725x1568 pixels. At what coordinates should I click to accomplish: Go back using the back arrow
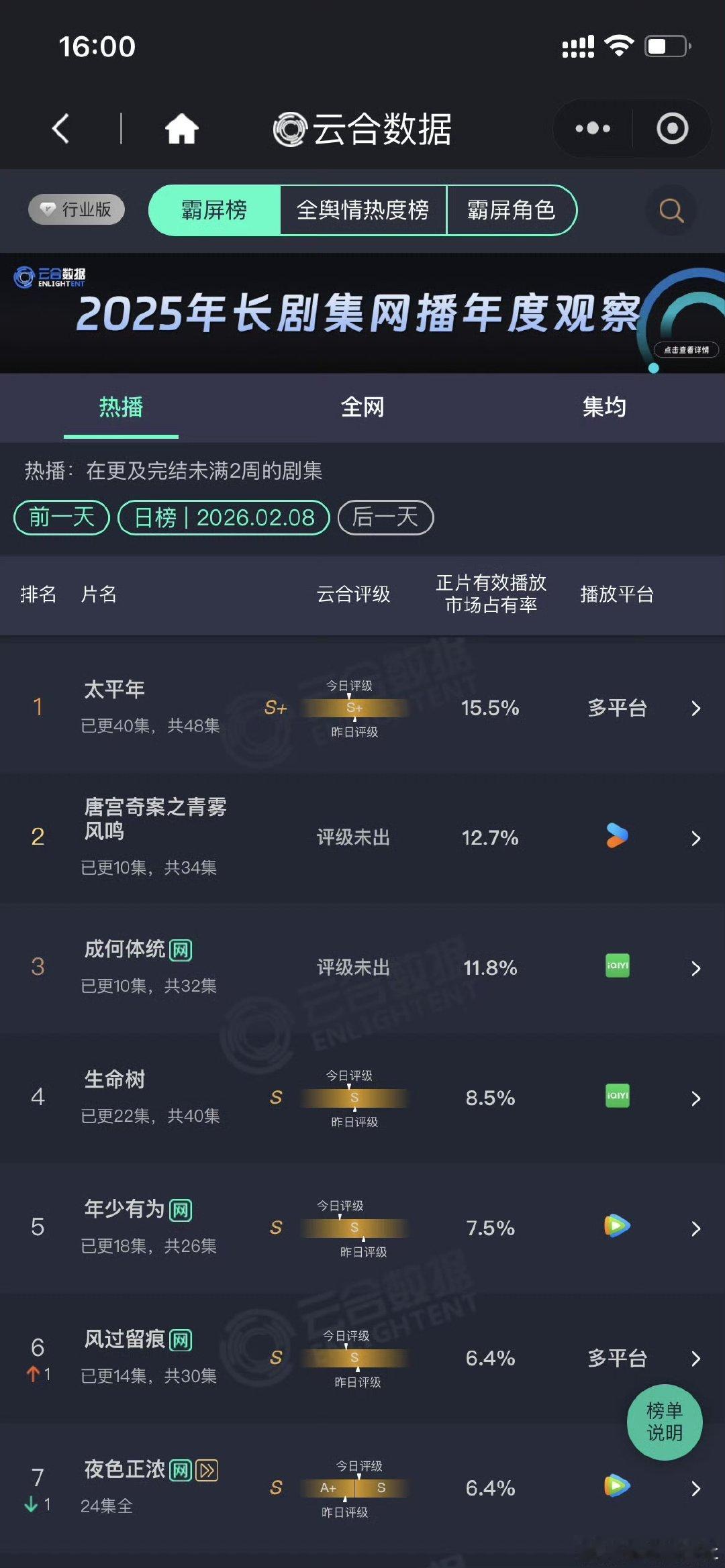60,128
